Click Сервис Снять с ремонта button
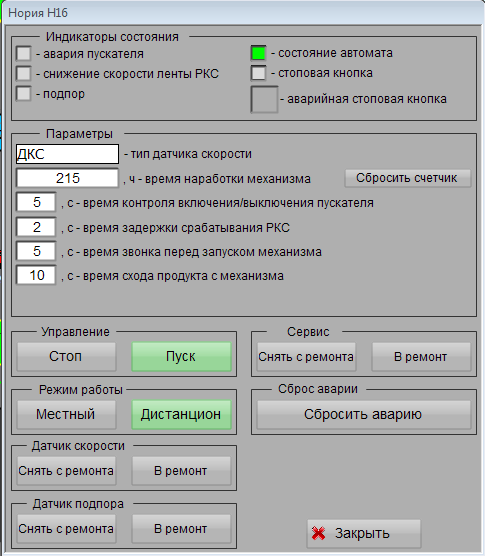The width and height of the screenshot is (485, 556). pos(306,357)
